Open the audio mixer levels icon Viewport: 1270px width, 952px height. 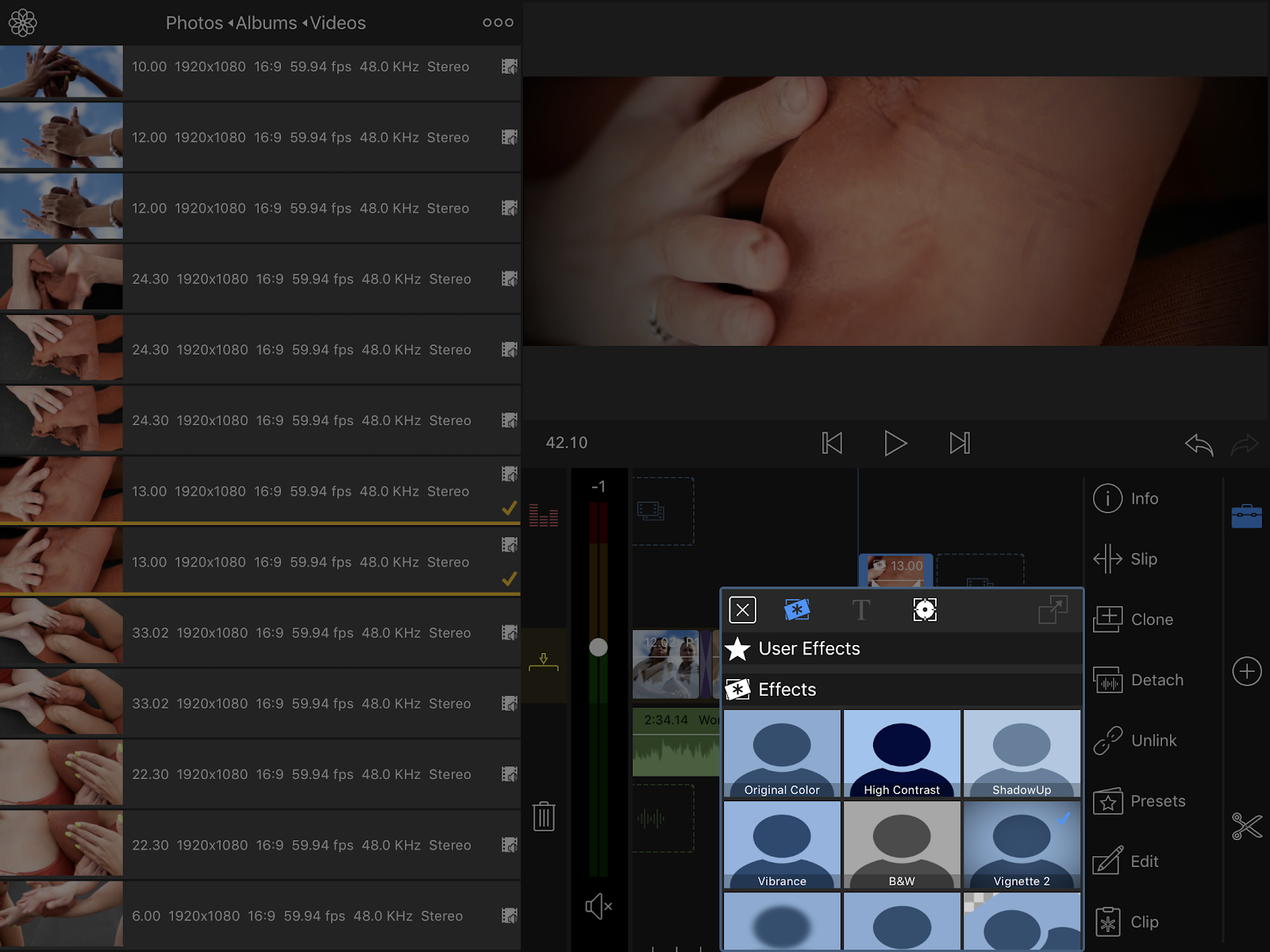point(544,516)
